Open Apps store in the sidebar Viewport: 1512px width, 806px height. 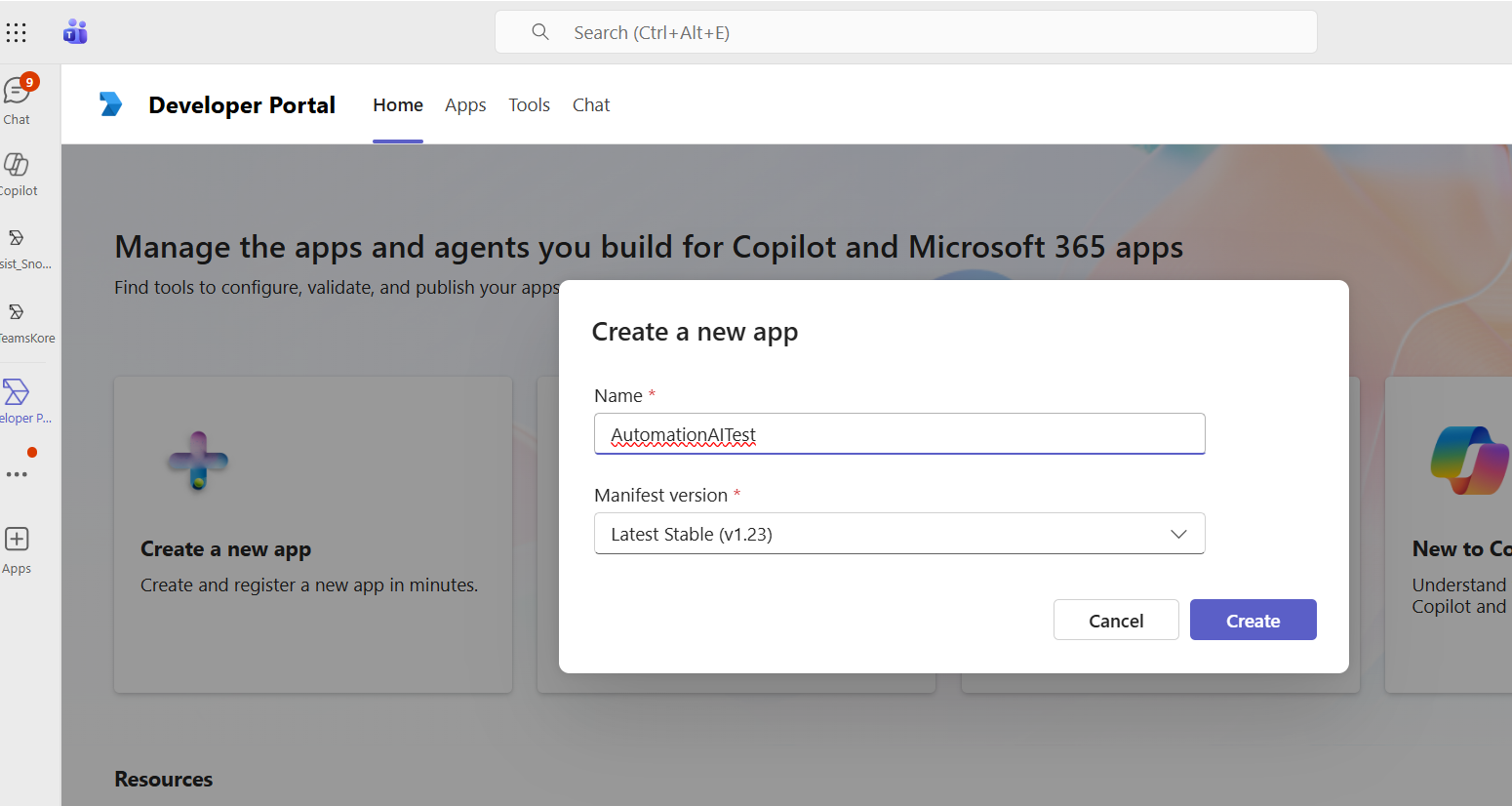point(17,550)
